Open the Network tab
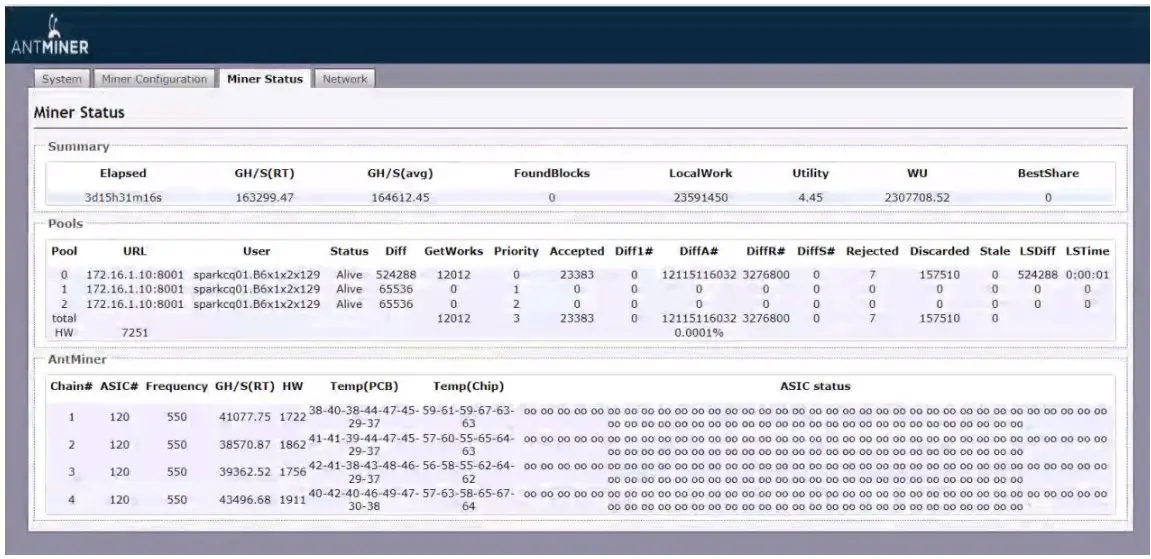Screen dimensions: 1151x559 tap(344, 78)
